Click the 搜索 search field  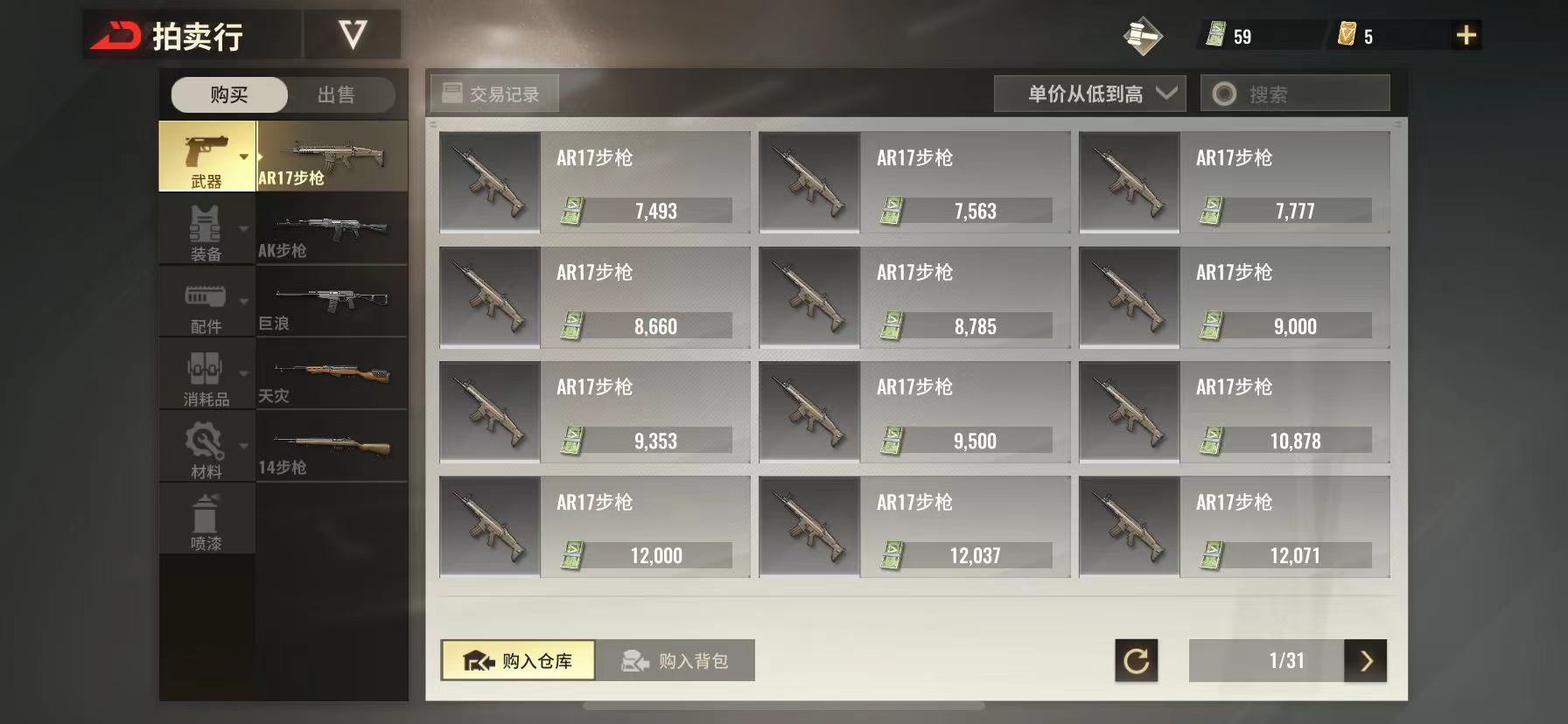(1295, 94)
